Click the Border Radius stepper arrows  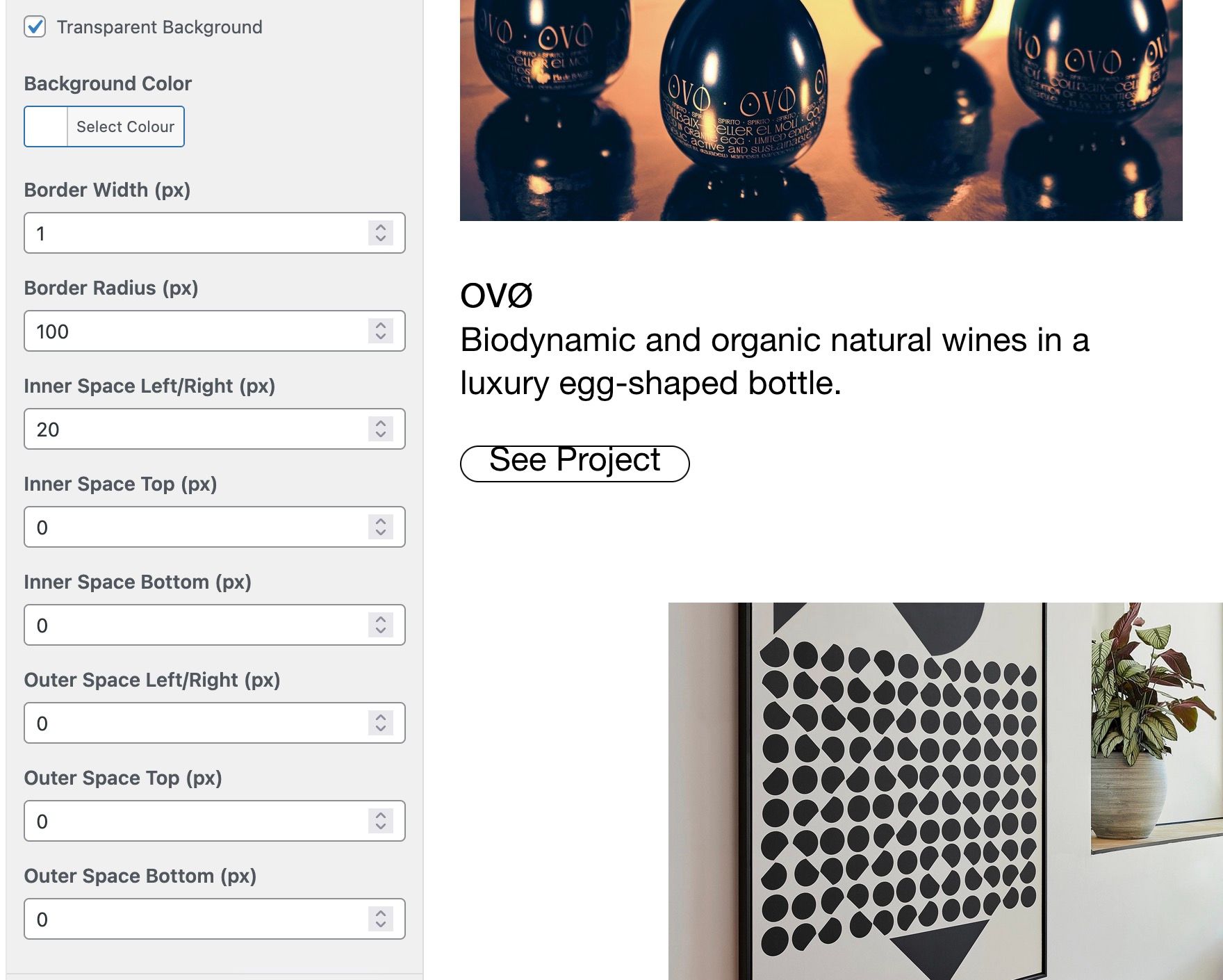point(381,331)
